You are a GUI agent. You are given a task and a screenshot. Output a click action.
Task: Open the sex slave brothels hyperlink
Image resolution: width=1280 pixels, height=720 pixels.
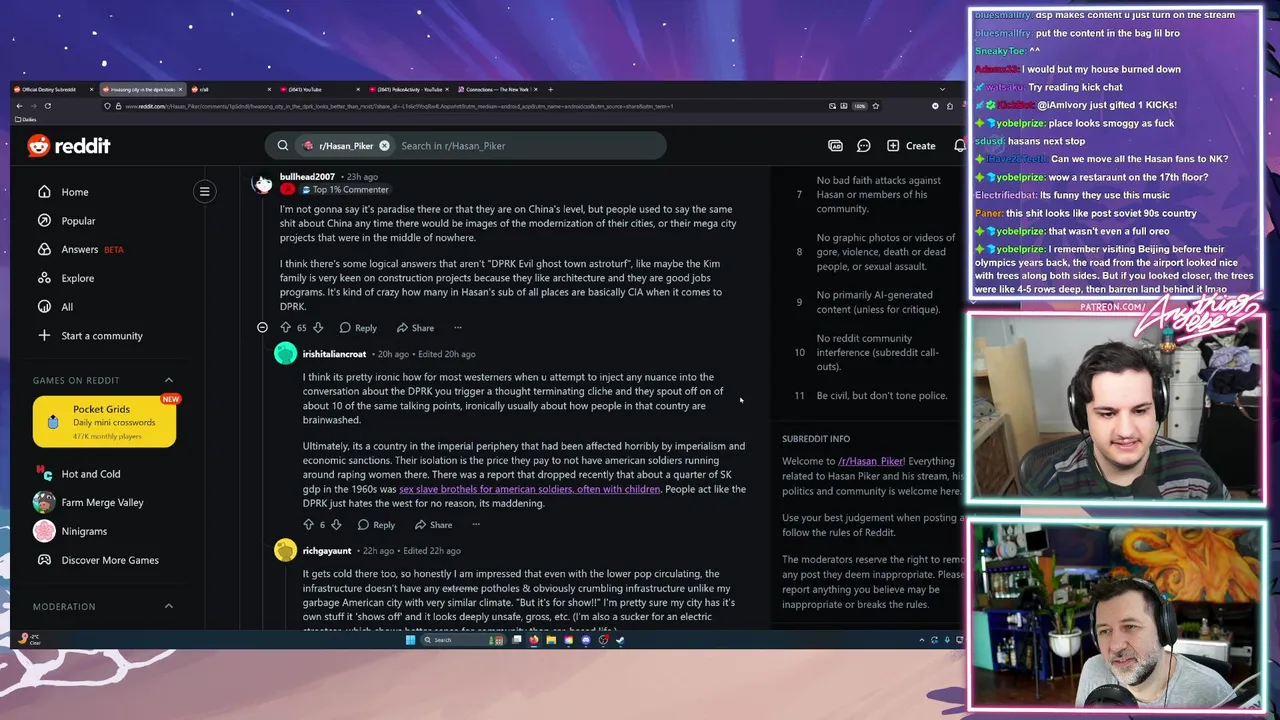[530, 489]
